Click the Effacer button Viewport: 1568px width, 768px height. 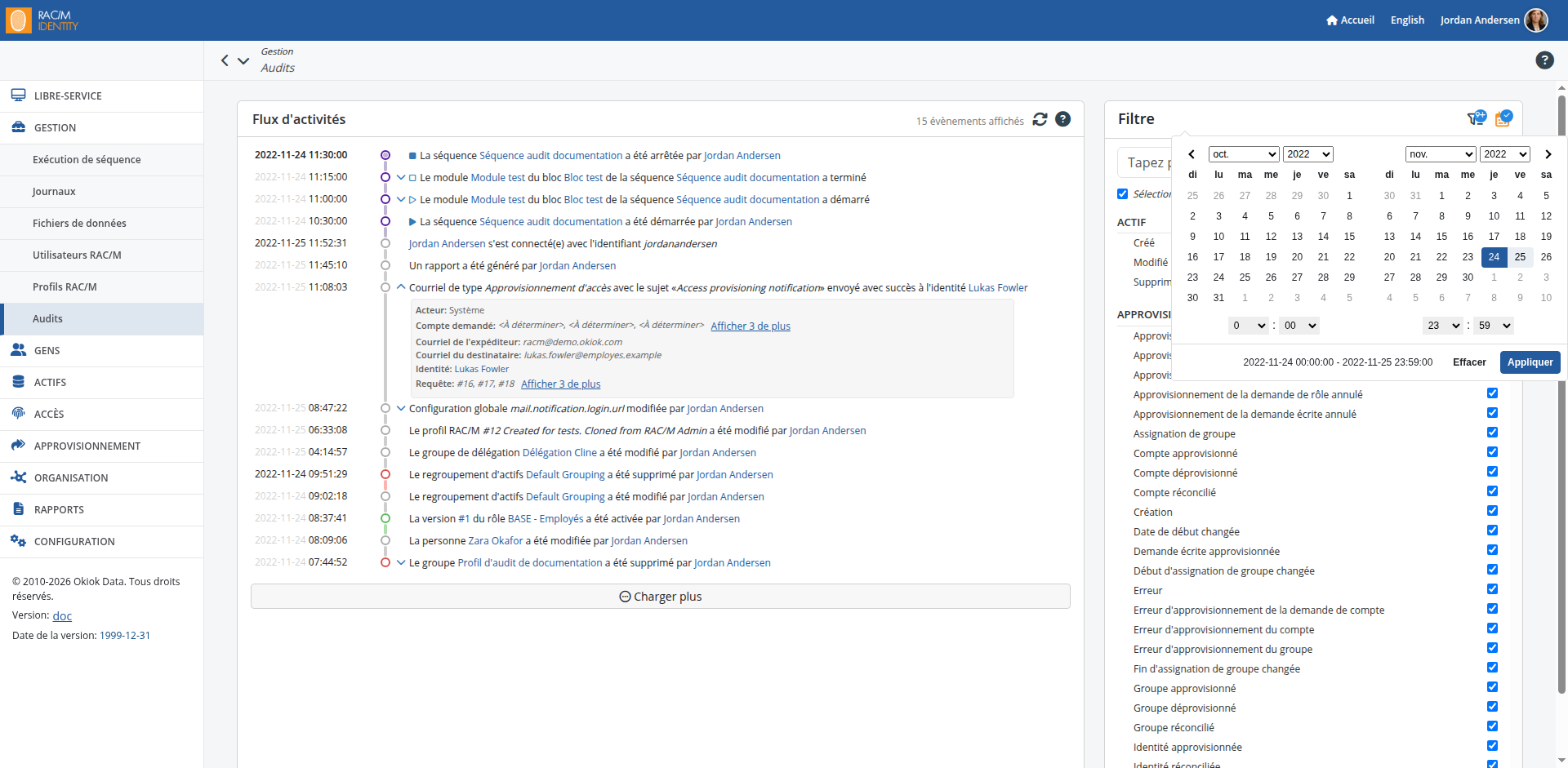pos(1469,362)
